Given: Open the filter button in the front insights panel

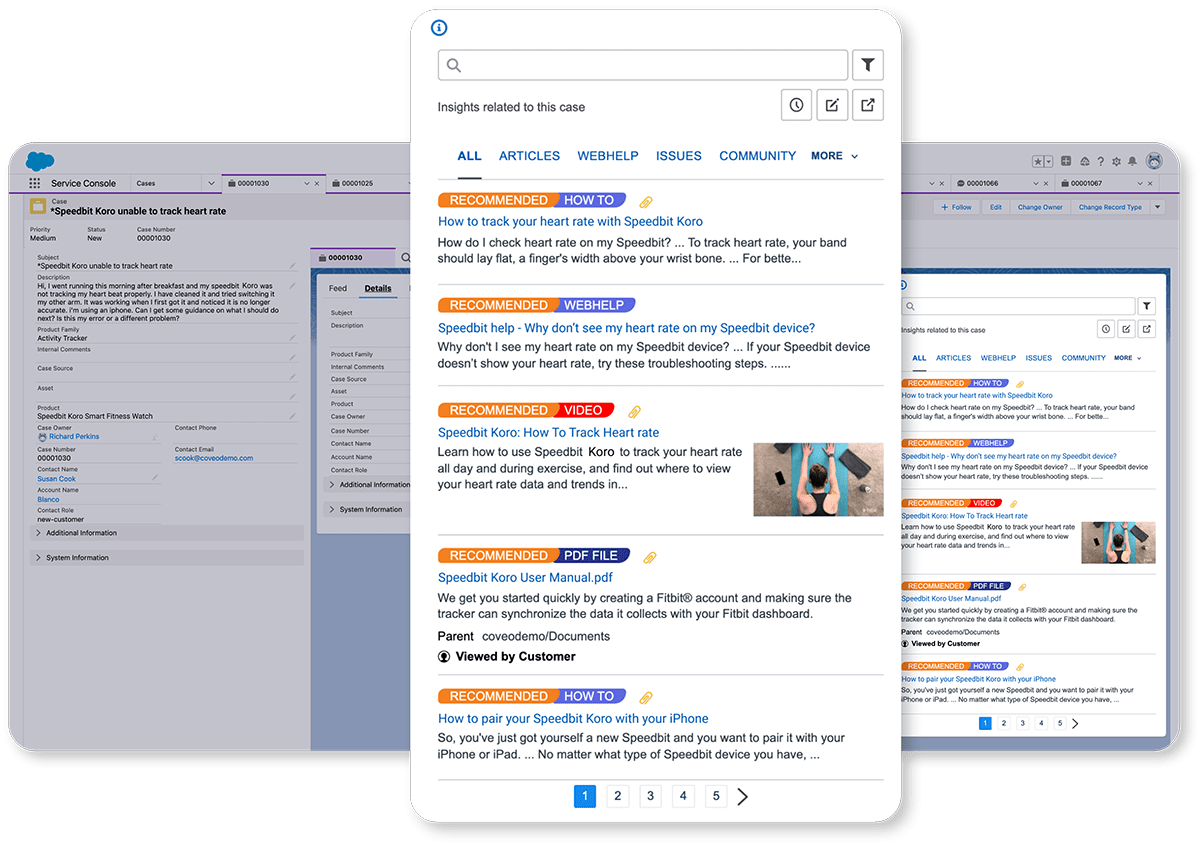Looking at the screenshot, I should point(868,65).
